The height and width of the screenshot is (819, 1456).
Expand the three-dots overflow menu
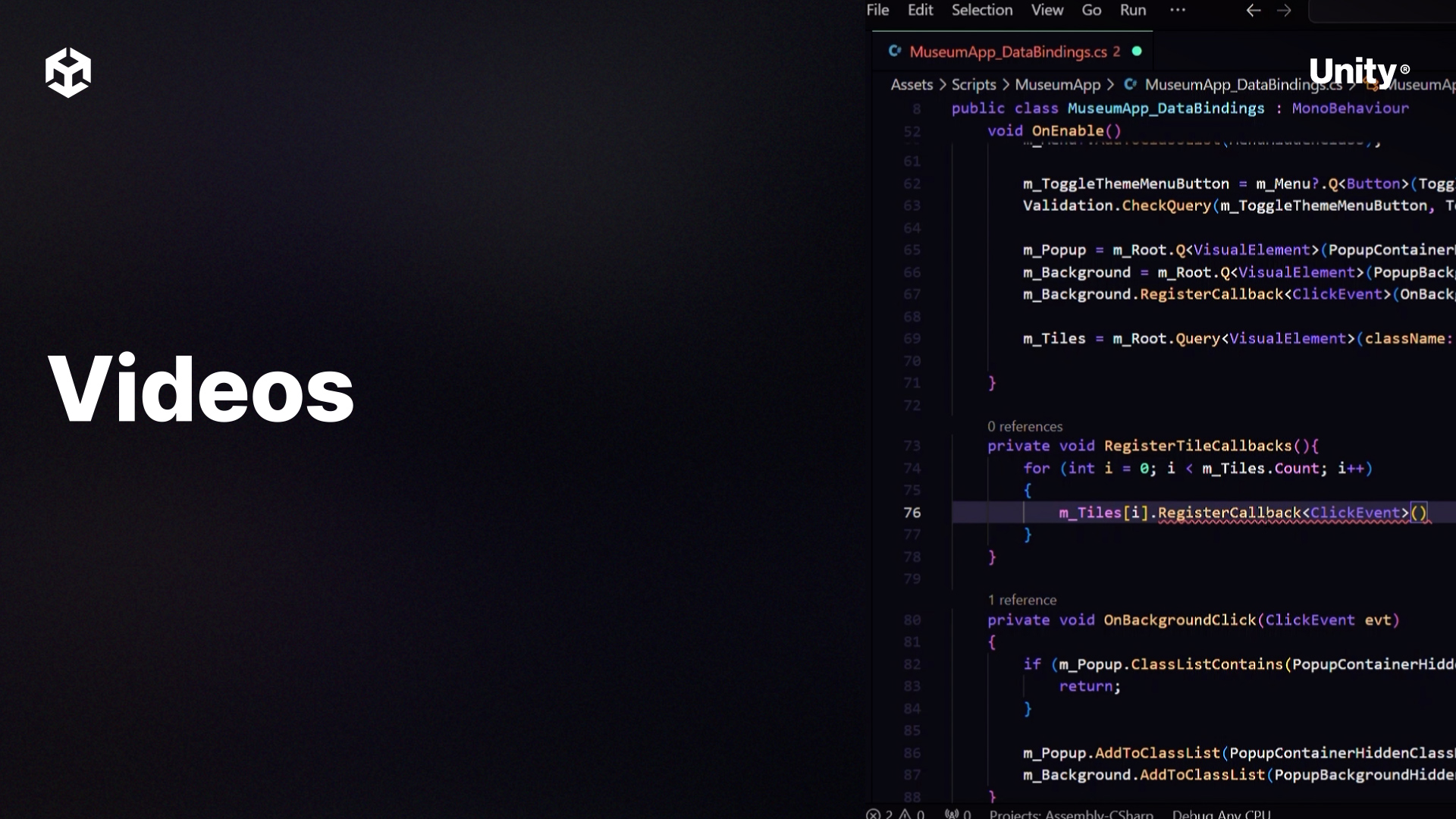point(1177,11)
